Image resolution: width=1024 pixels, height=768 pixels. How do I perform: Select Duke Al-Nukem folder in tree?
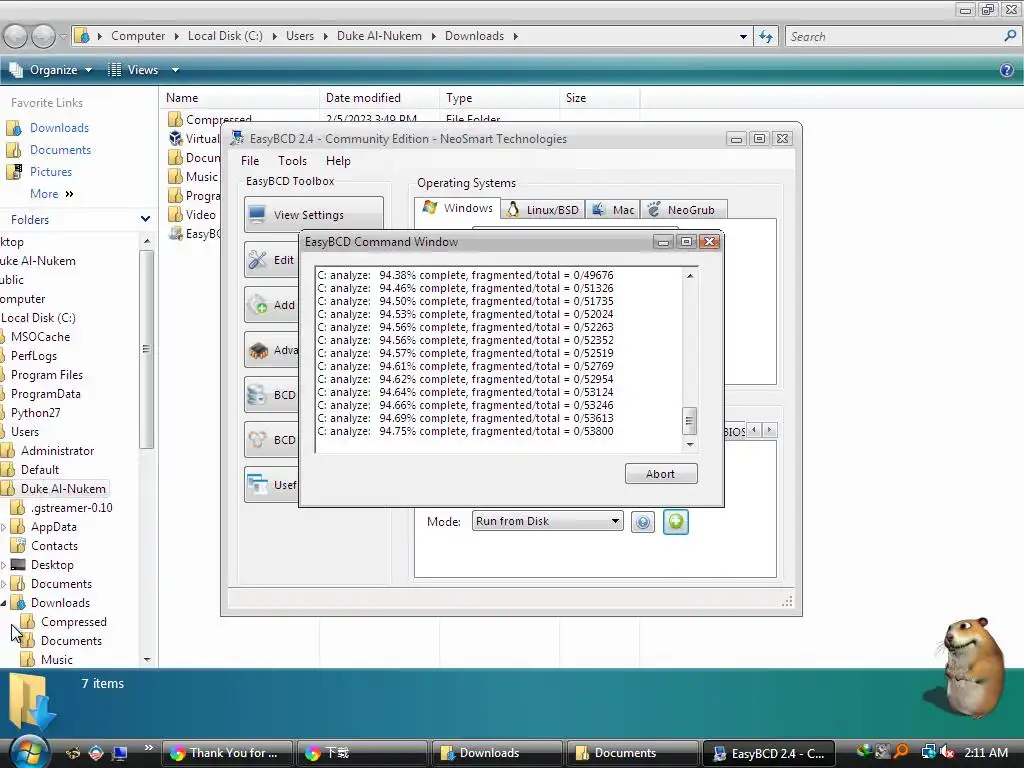click(x=63, y=488)
